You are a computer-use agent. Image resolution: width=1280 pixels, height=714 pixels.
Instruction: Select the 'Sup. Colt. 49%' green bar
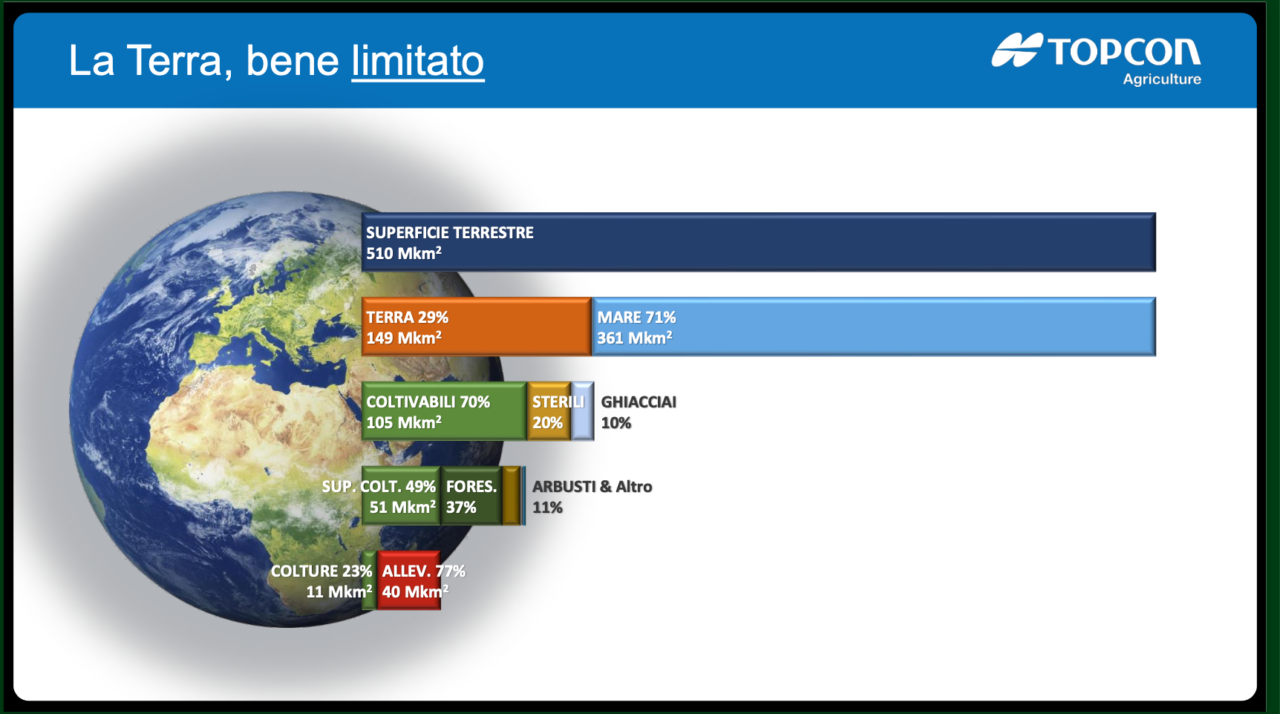[x=401, y=496]
